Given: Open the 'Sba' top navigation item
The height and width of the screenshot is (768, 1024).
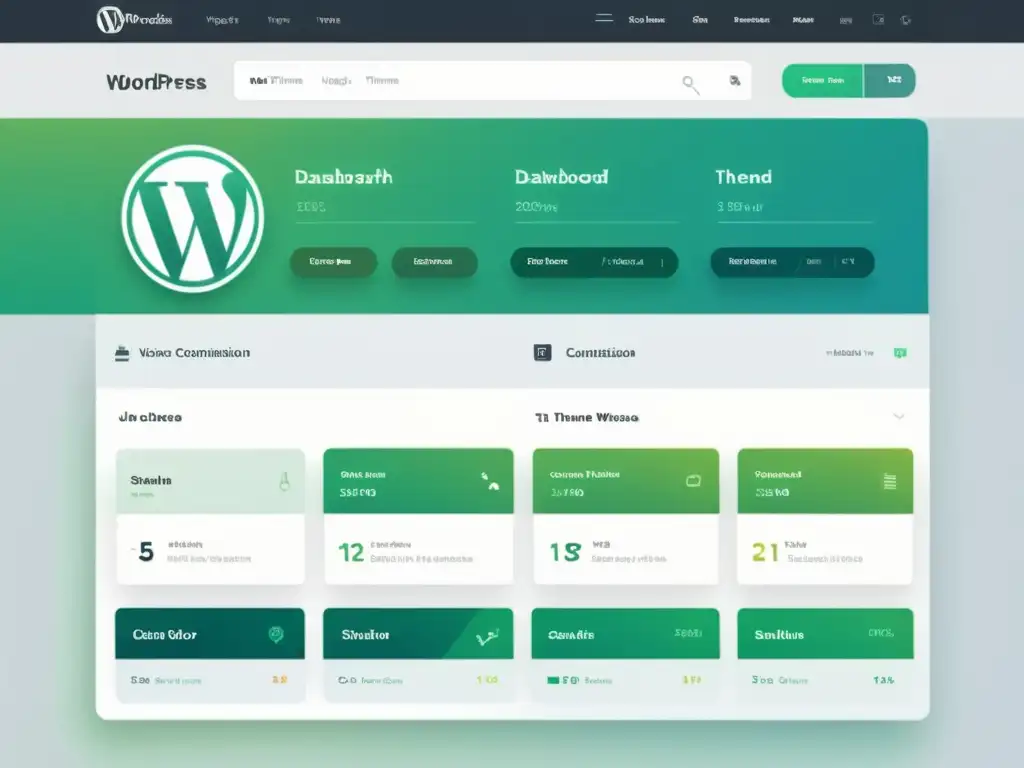Looking at the screenshot, I should tap(700, 20).
